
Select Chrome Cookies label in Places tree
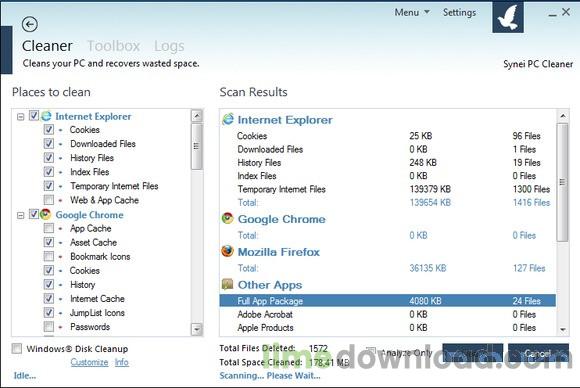click(85, 271)
